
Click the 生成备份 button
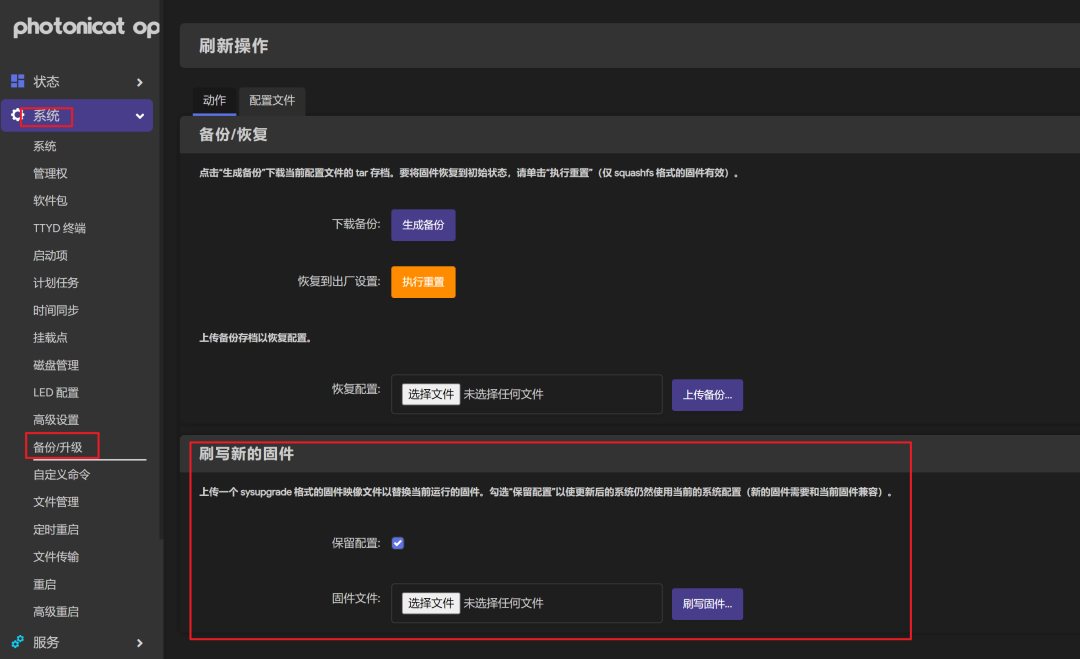(423, 225)
